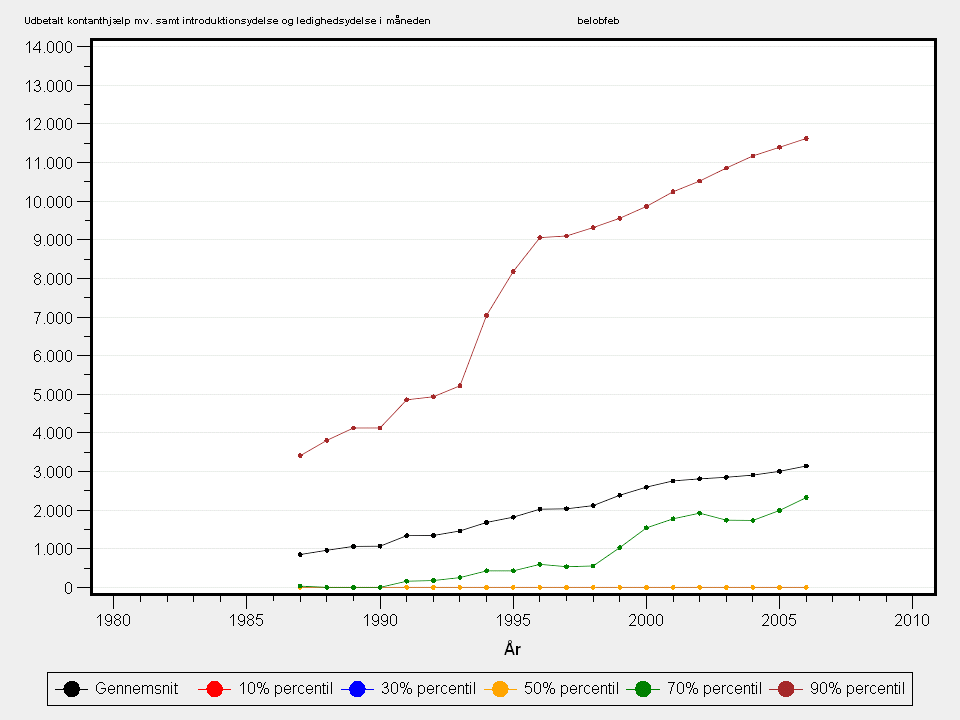The width and height of the screenshot is (960, 720).
Task: Click the "belobfeb" variable label at top
Action: [x=598, y=20]
